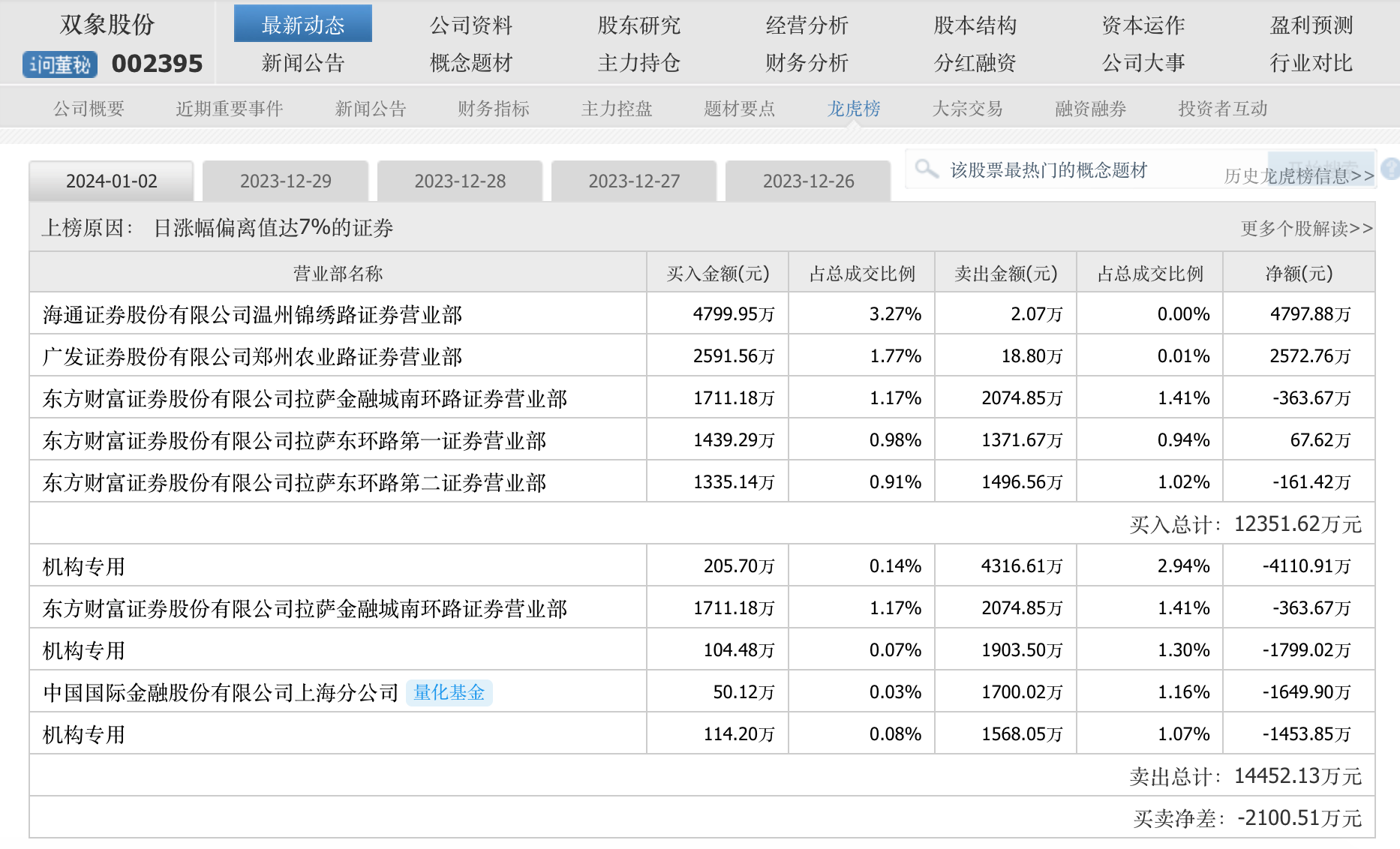Go to the 融资融券 sub-tab
Viewport: 1400px width, 849px height.
(x=1090, y=109)
